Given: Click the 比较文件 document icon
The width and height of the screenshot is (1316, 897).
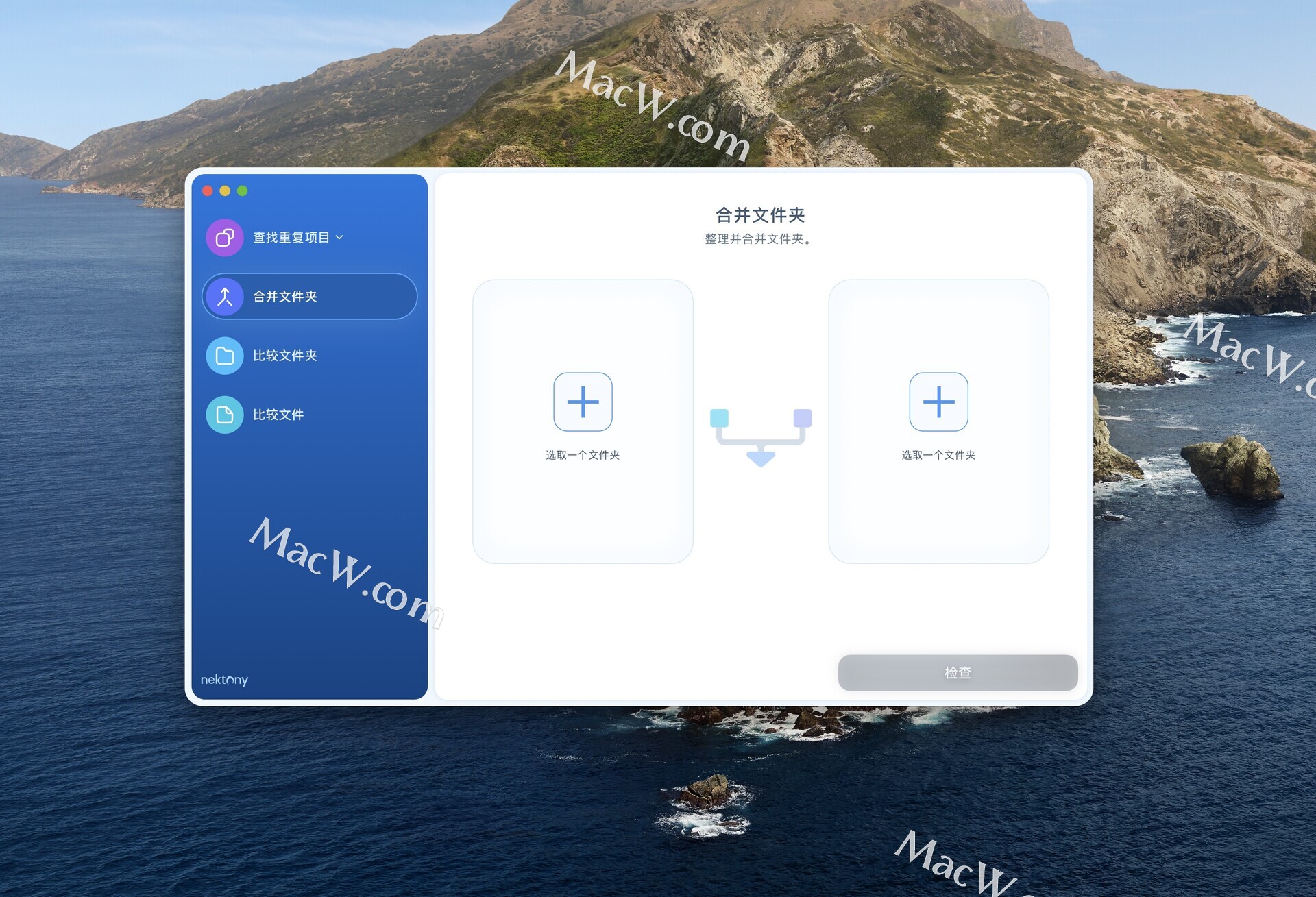Looking at the screenshot, I should (x=224, y=415).
